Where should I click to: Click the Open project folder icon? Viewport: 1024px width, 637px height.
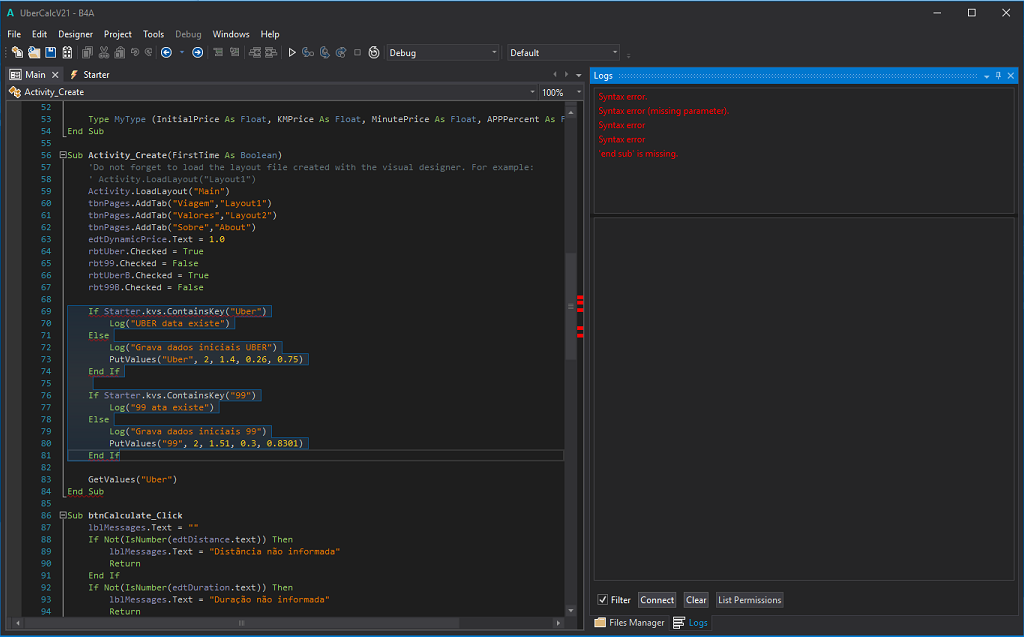(34, 53)
